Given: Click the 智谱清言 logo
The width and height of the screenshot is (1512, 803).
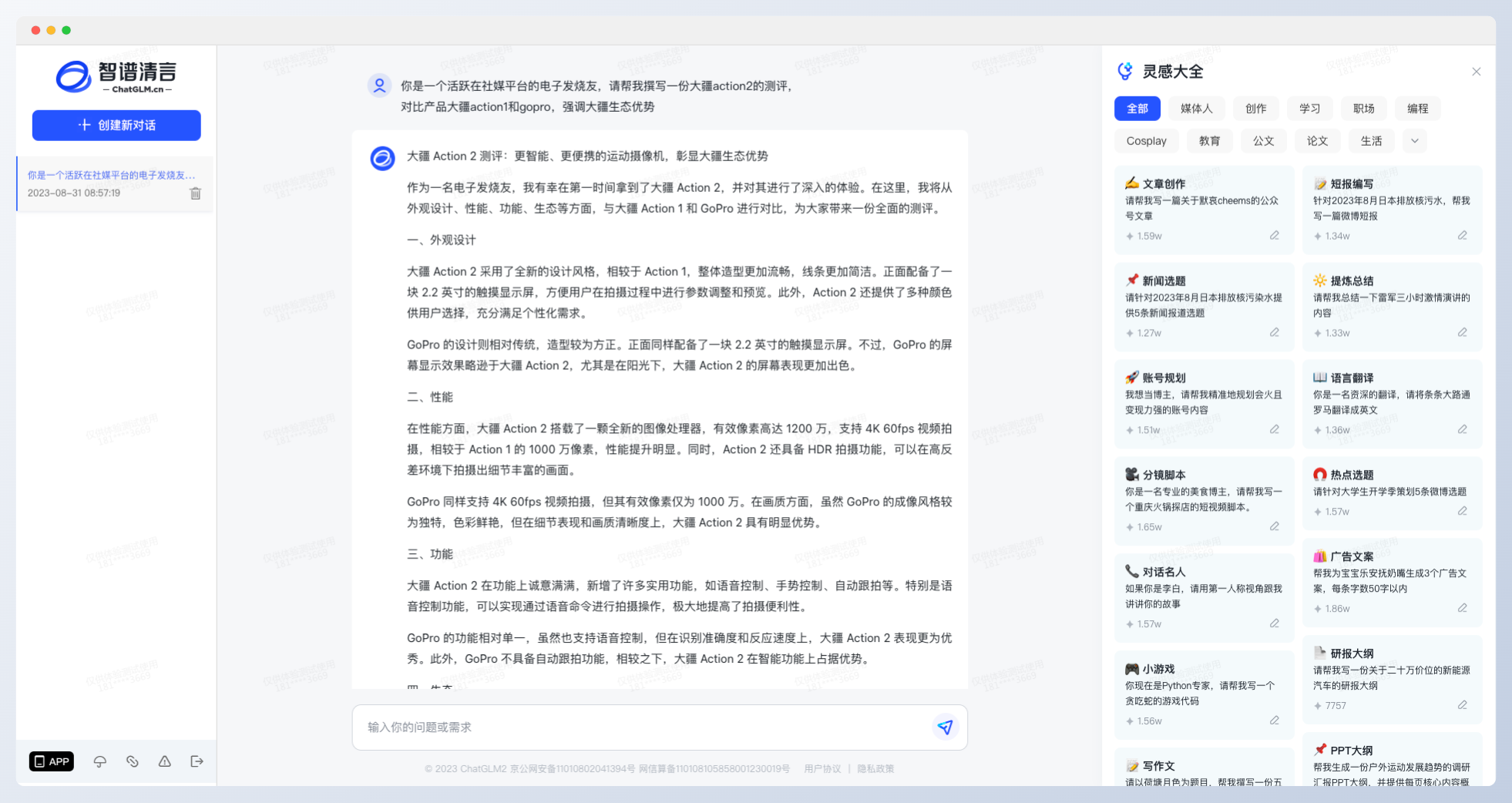Looking at the screenshot, I should pos(116,77).
